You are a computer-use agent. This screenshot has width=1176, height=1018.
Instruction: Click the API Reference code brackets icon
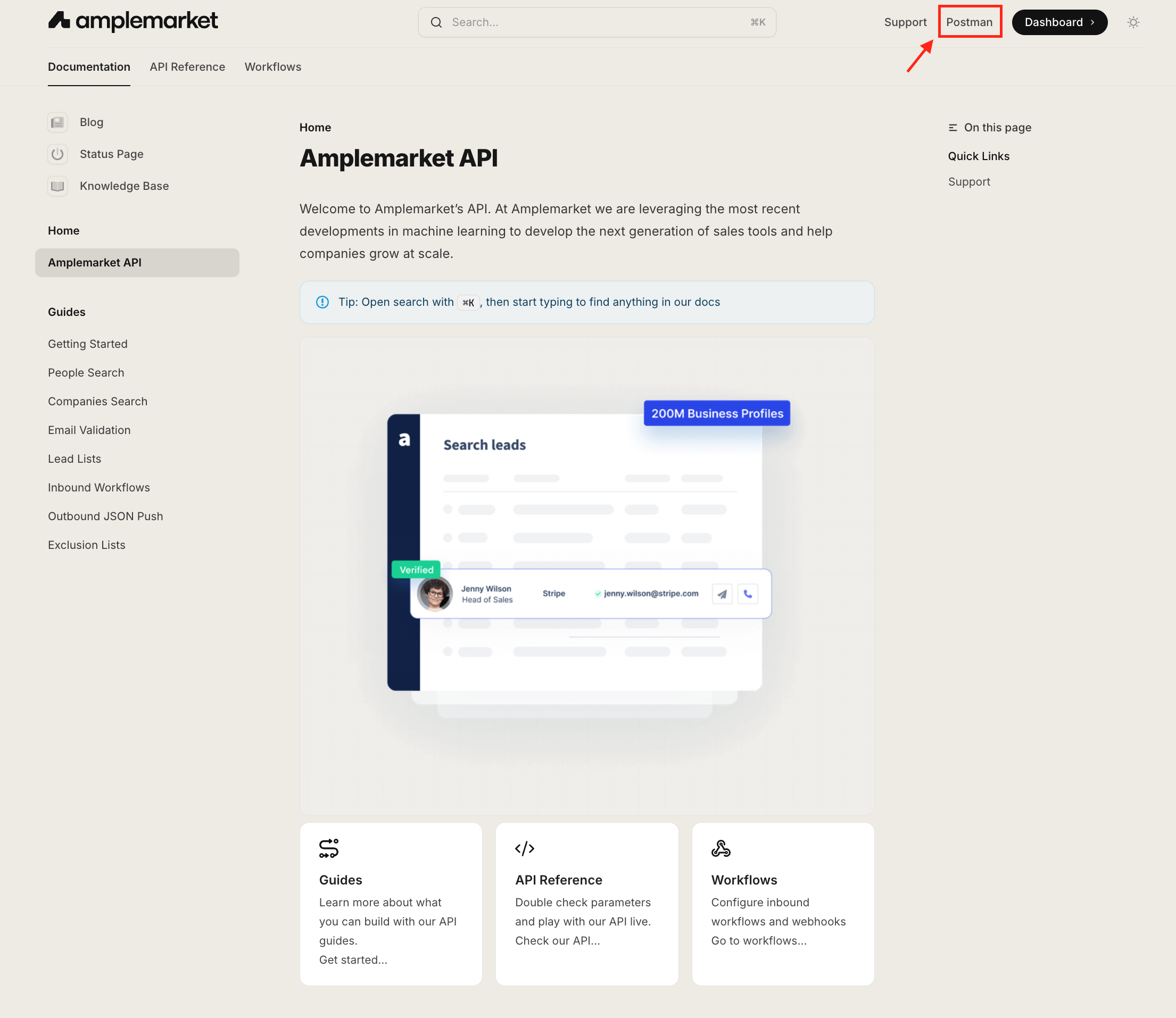524,848
